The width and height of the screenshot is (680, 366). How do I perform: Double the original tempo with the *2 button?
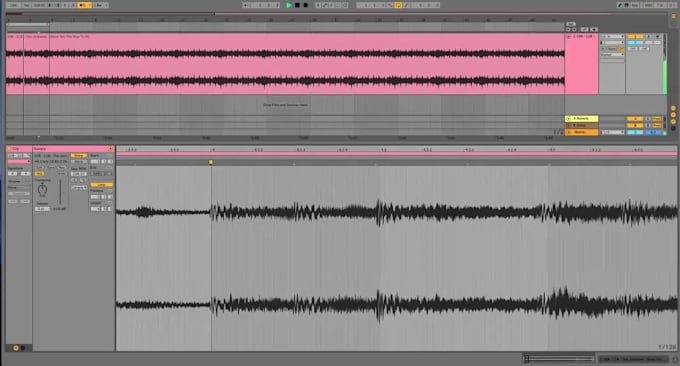coord(82,180)
